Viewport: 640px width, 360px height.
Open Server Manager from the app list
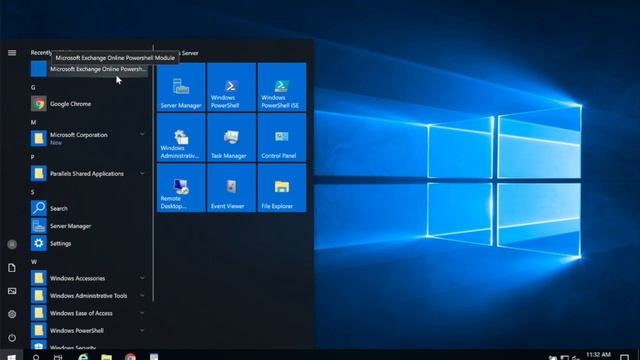(89, 226)
